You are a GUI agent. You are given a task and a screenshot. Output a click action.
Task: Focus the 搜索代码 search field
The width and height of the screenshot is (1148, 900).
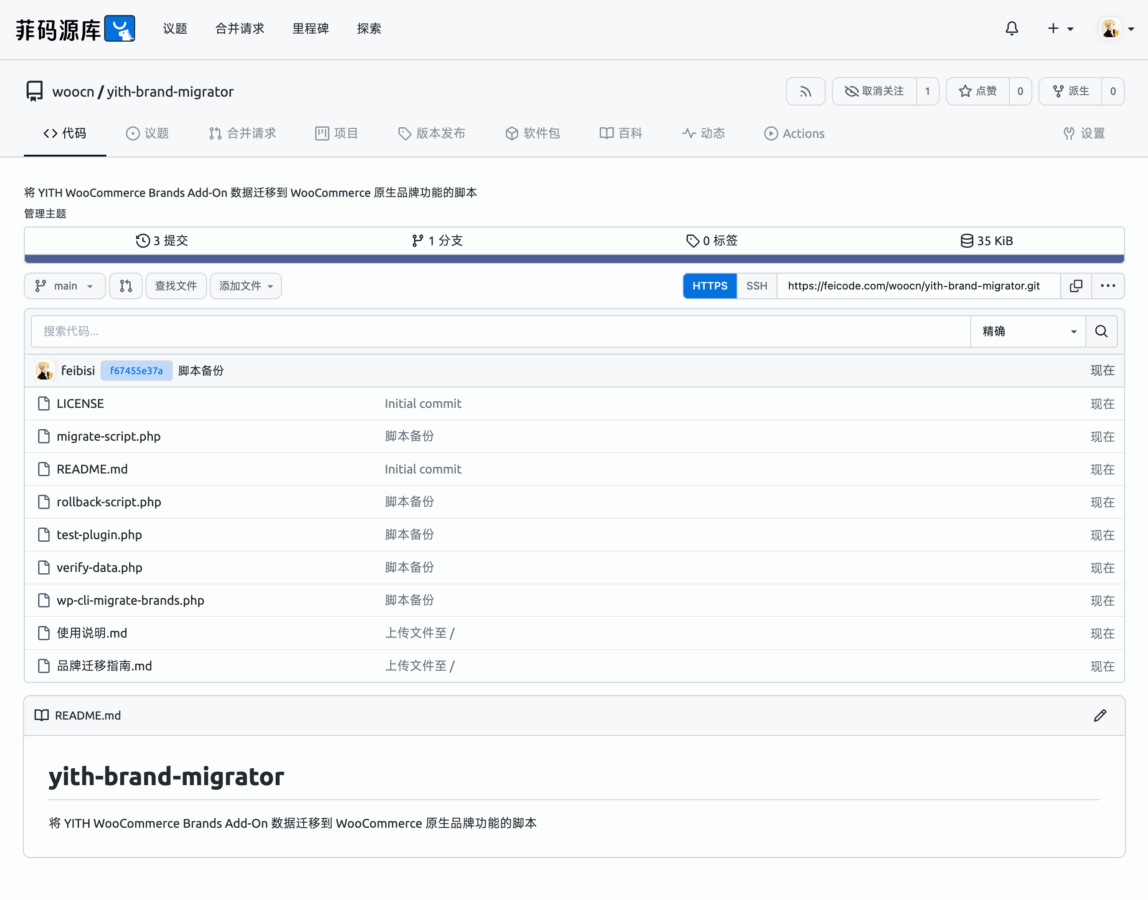(500, 331)
